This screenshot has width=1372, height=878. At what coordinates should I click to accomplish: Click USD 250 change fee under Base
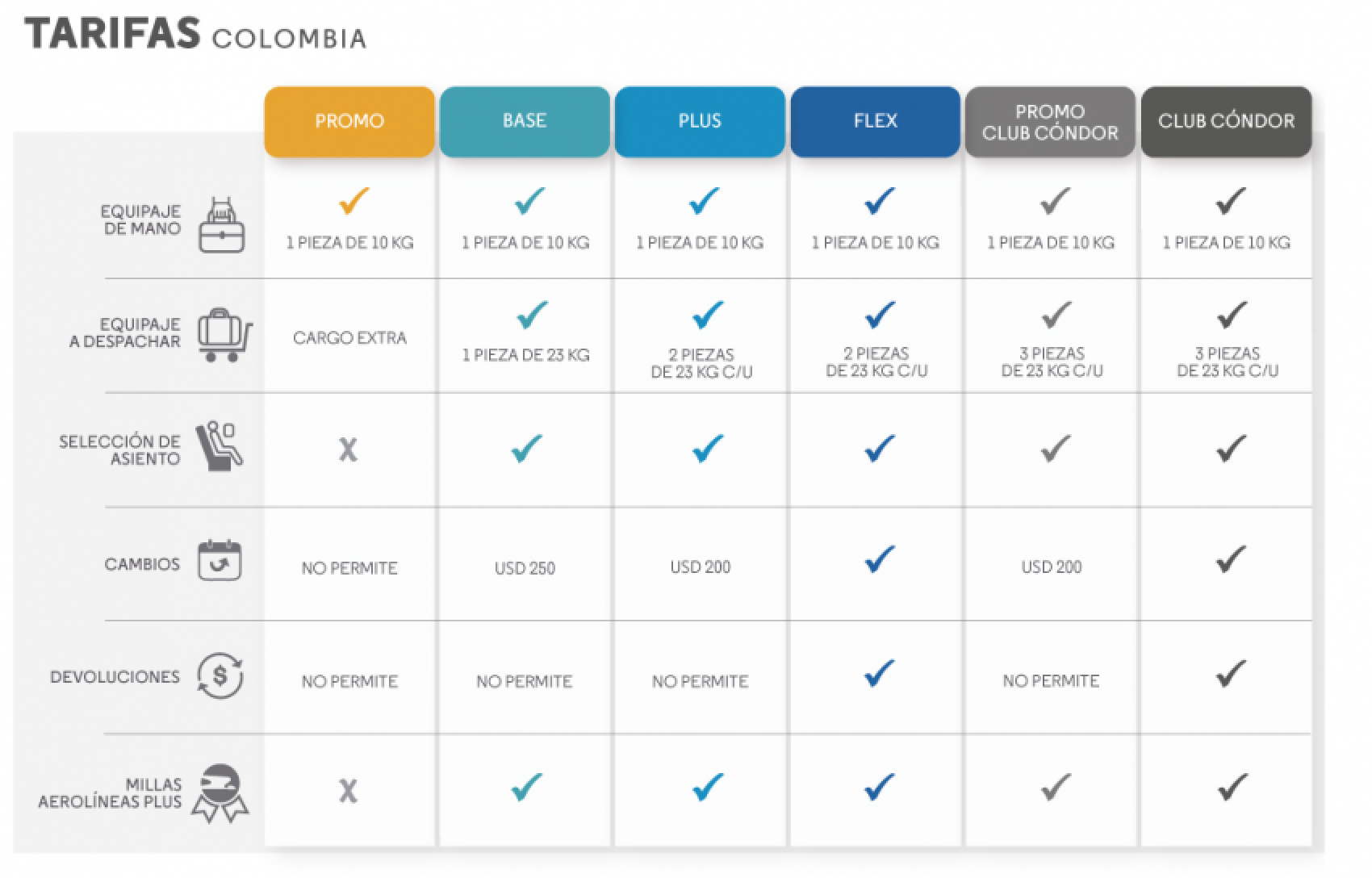tap(525, 568)
